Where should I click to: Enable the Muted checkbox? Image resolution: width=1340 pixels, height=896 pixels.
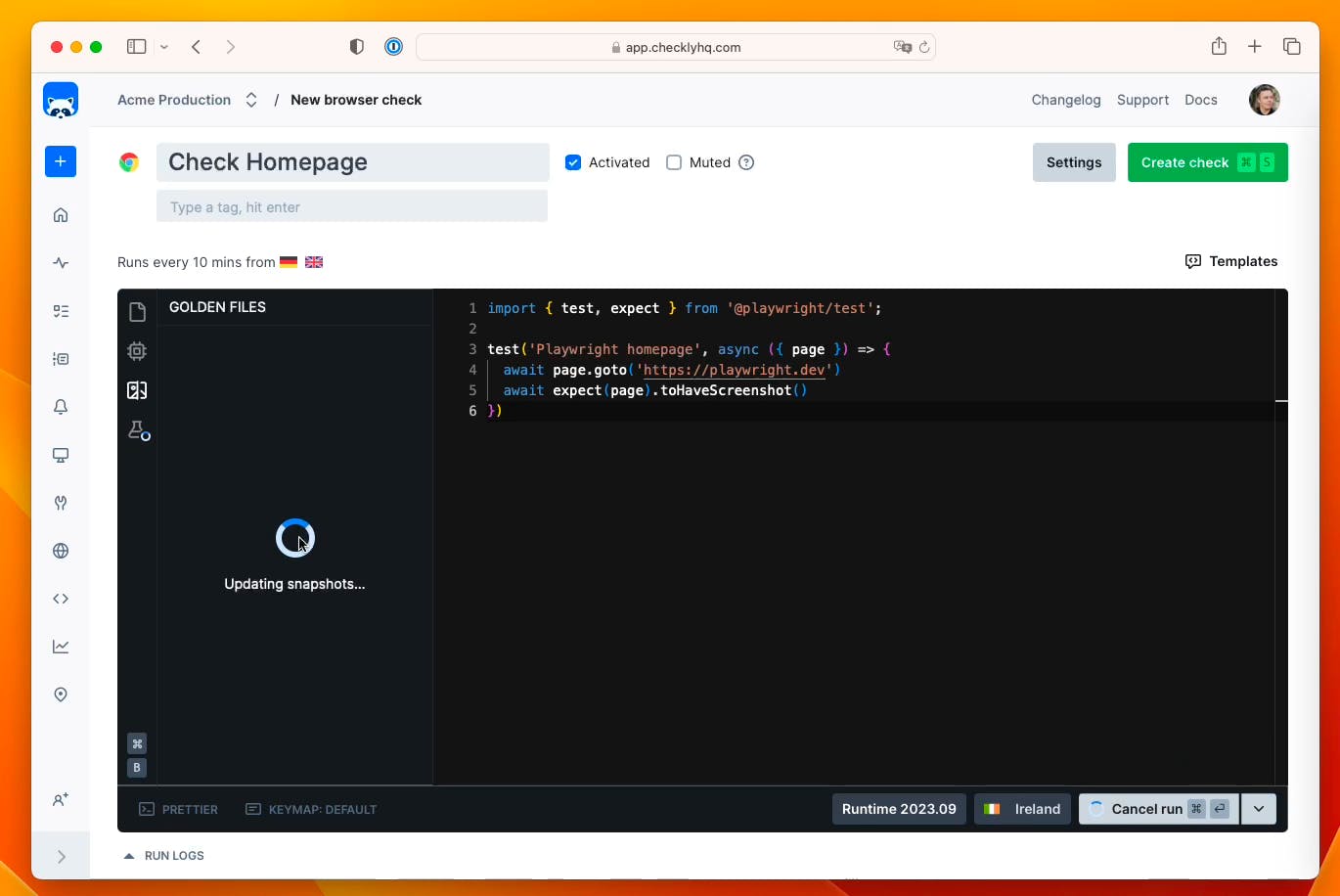tap(674, 162)
